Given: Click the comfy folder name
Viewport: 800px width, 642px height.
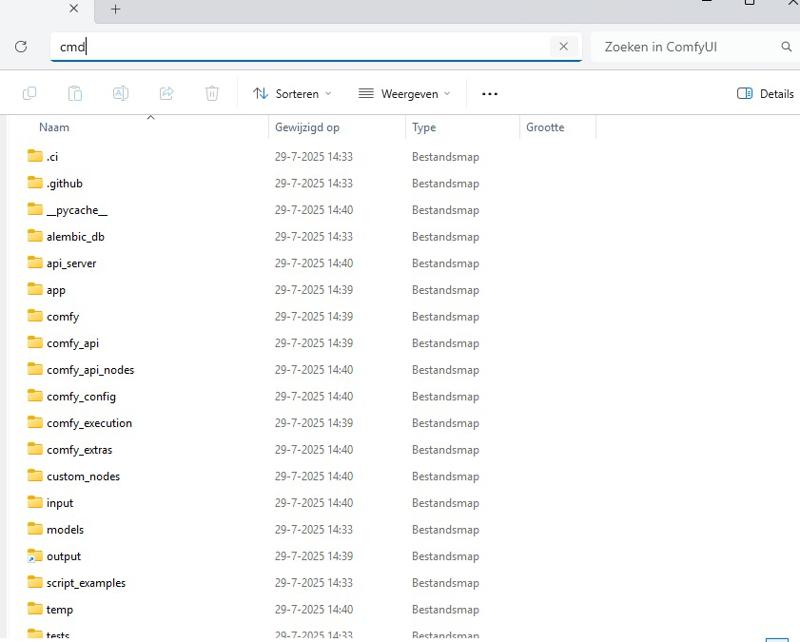Looking at the screenshot, I should click(x=63, y=317).
